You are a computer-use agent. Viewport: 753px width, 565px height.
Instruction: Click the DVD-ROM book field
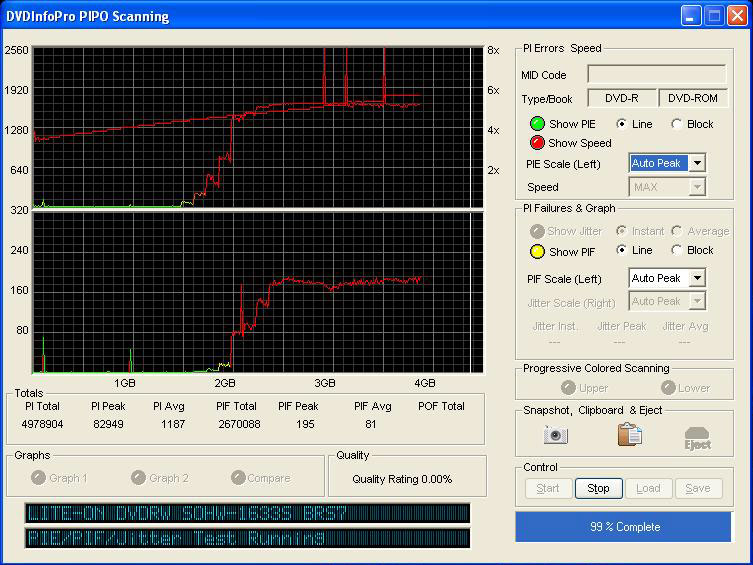[x=692, y=98]
